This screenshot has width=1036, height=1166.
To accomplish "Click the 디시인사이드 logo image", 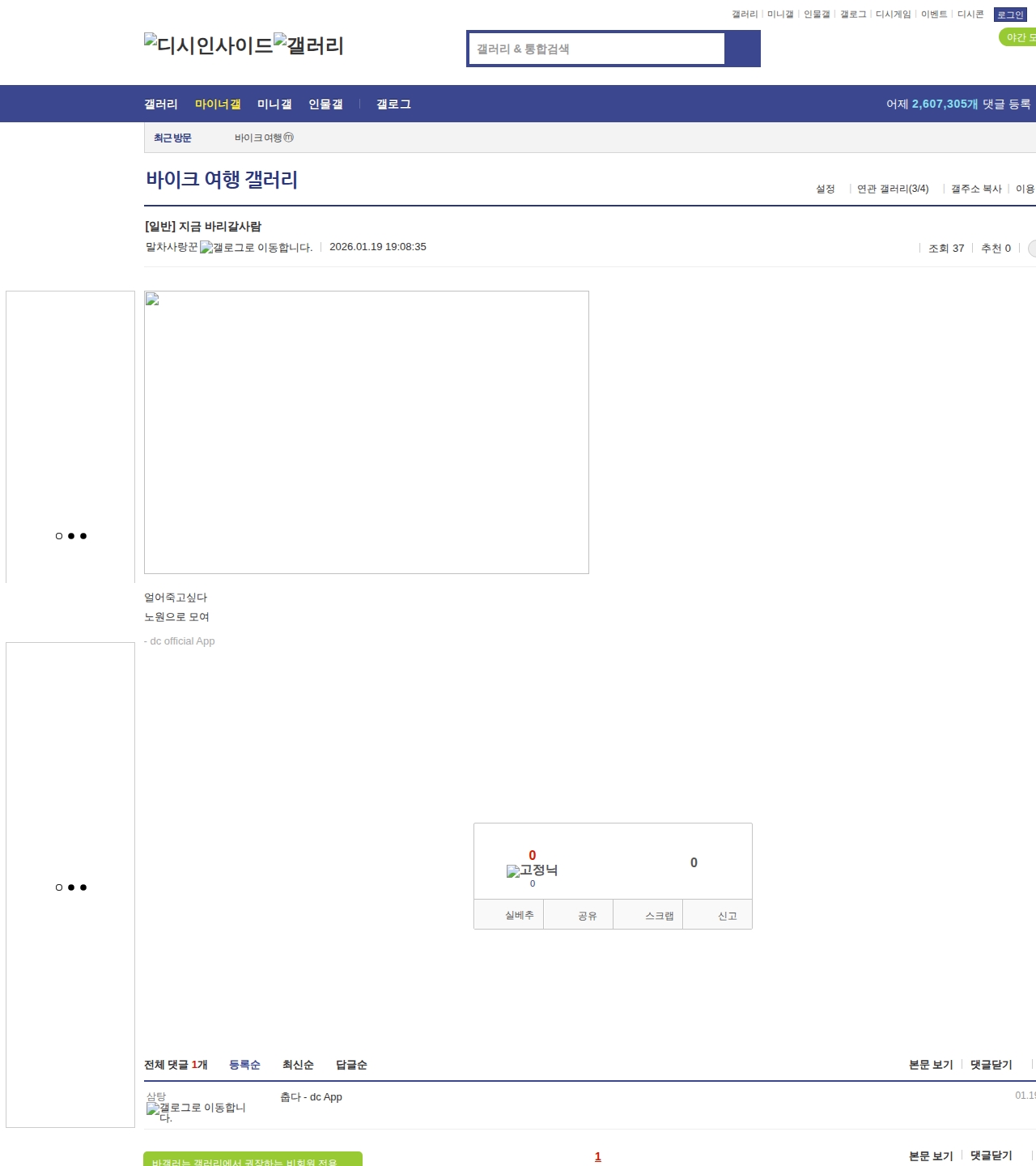I will (x=208, y=45).
